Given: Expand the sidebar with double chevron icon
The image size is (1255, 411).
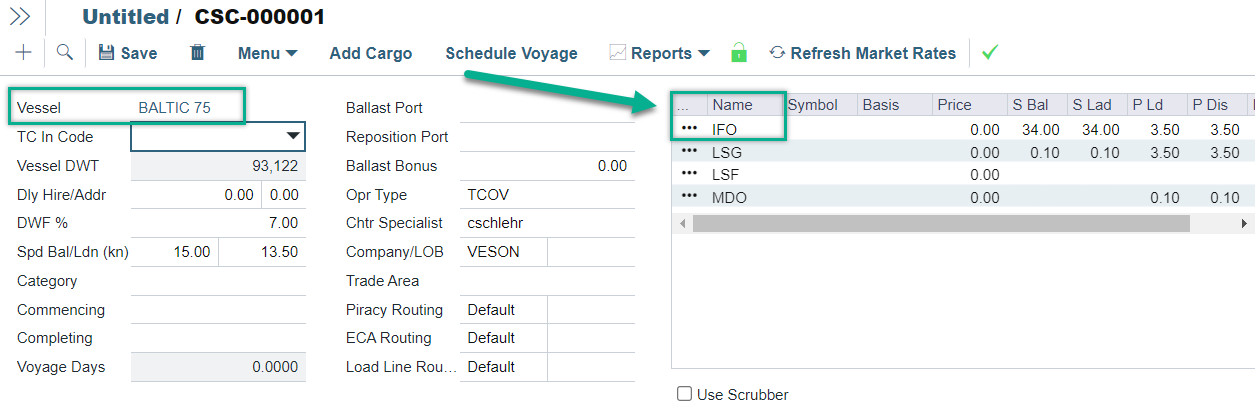Looking at the screenshot, I should (x=19, y=16).
